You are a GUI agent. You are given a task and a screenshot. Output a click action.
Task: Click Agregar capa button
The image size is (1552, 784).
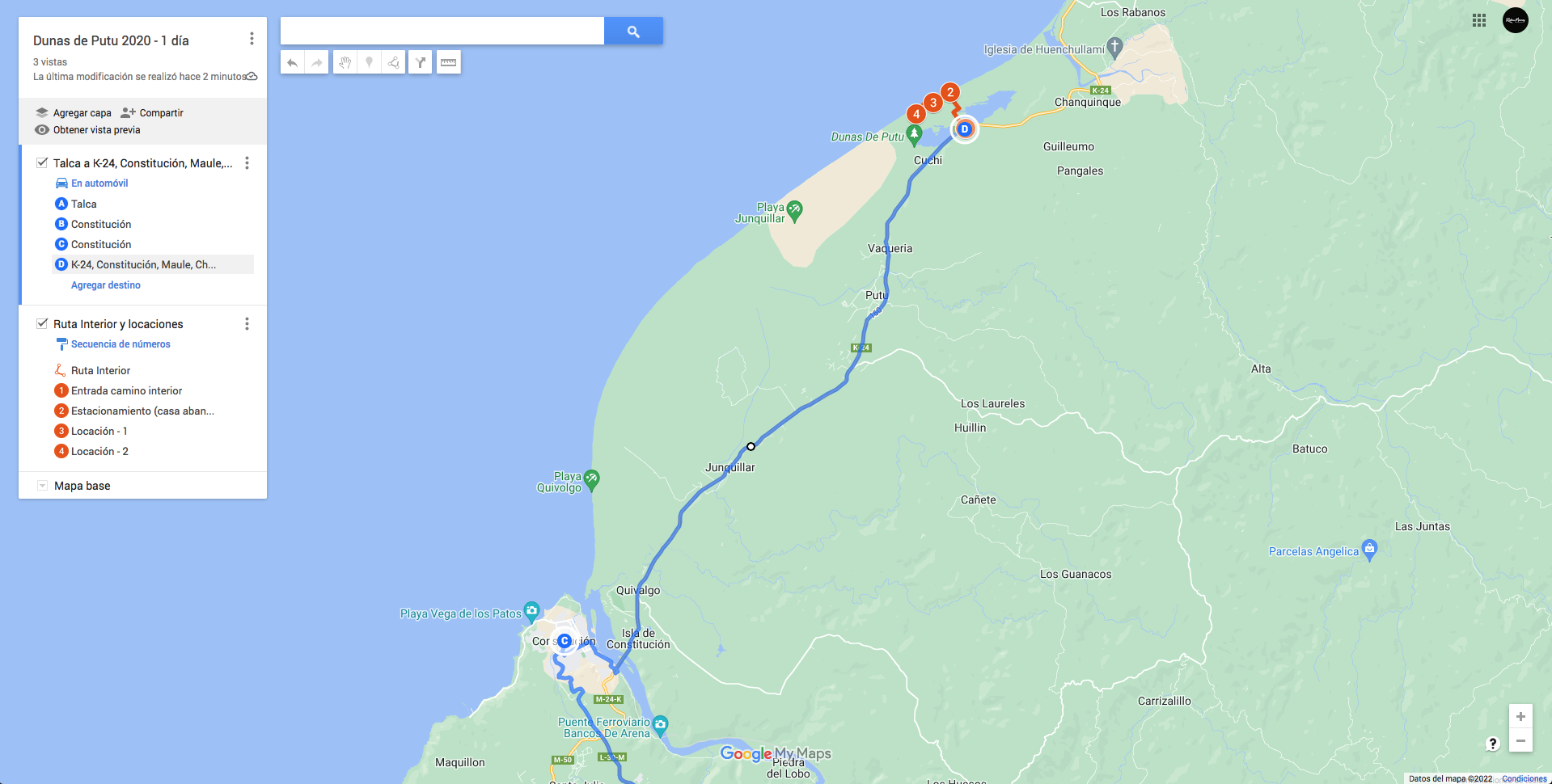74,113
